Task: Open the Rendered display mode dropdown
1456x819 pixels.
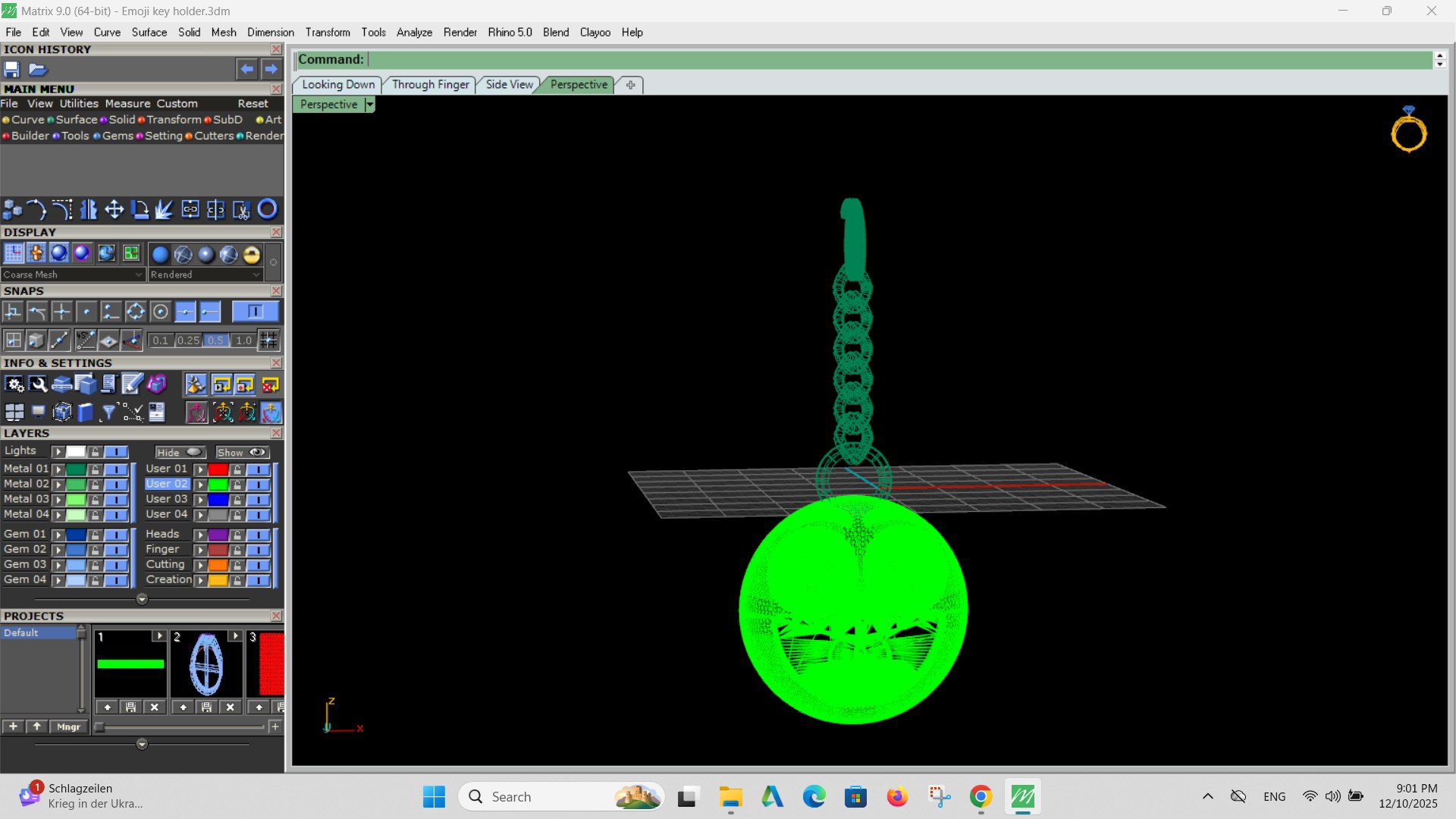Action: 205,275
